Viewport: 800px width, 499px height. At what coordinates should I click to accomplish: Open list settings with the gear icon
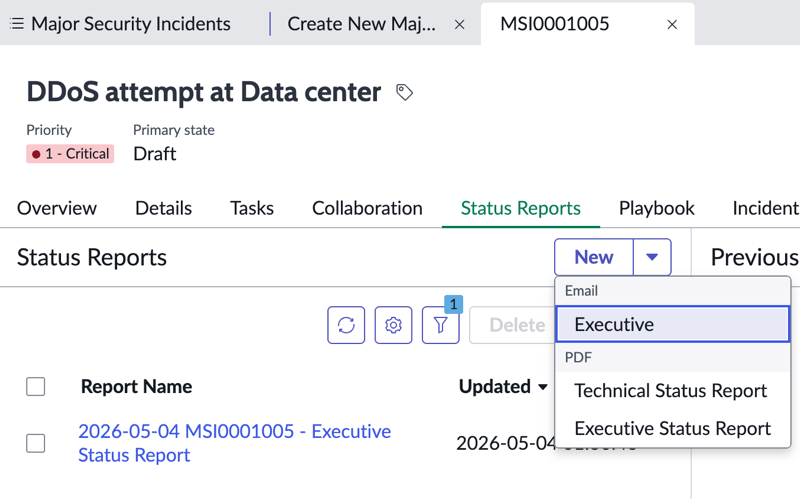(393, 325)
